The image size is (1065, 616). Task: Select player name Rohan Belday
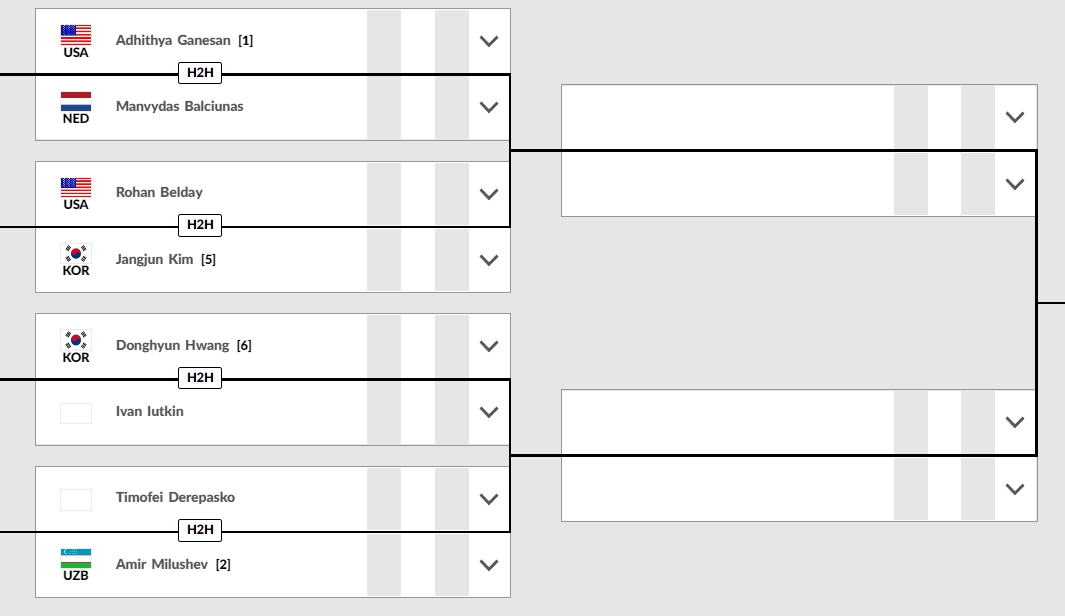[x=159, y=192]
